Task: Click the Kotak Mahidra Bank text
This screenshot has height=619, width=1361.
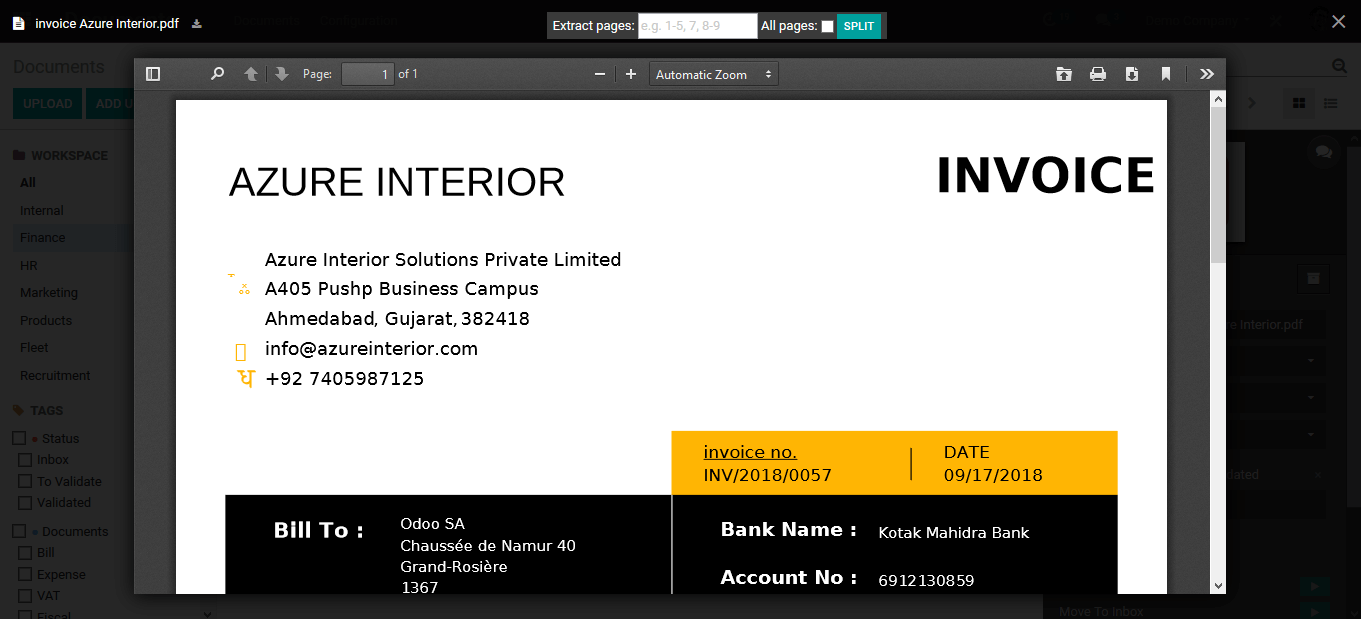Action: pyautogui.click(x=954, y=533)
